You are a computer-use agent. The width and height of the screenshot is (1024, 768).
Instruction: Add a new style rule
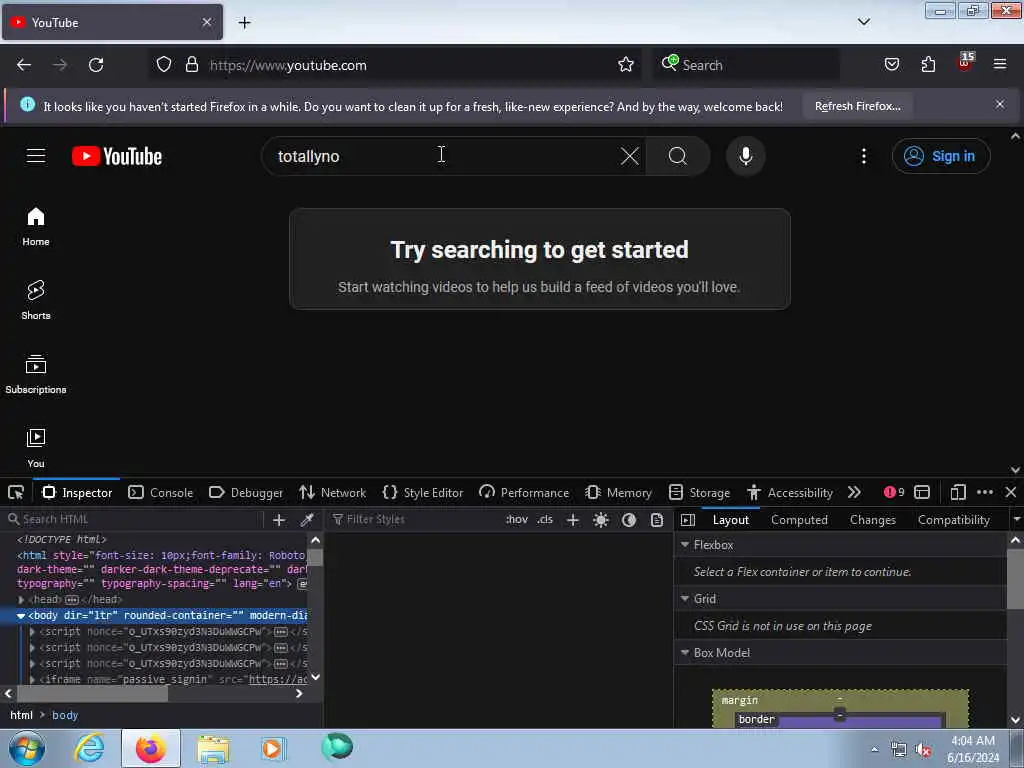click(573, 520)
